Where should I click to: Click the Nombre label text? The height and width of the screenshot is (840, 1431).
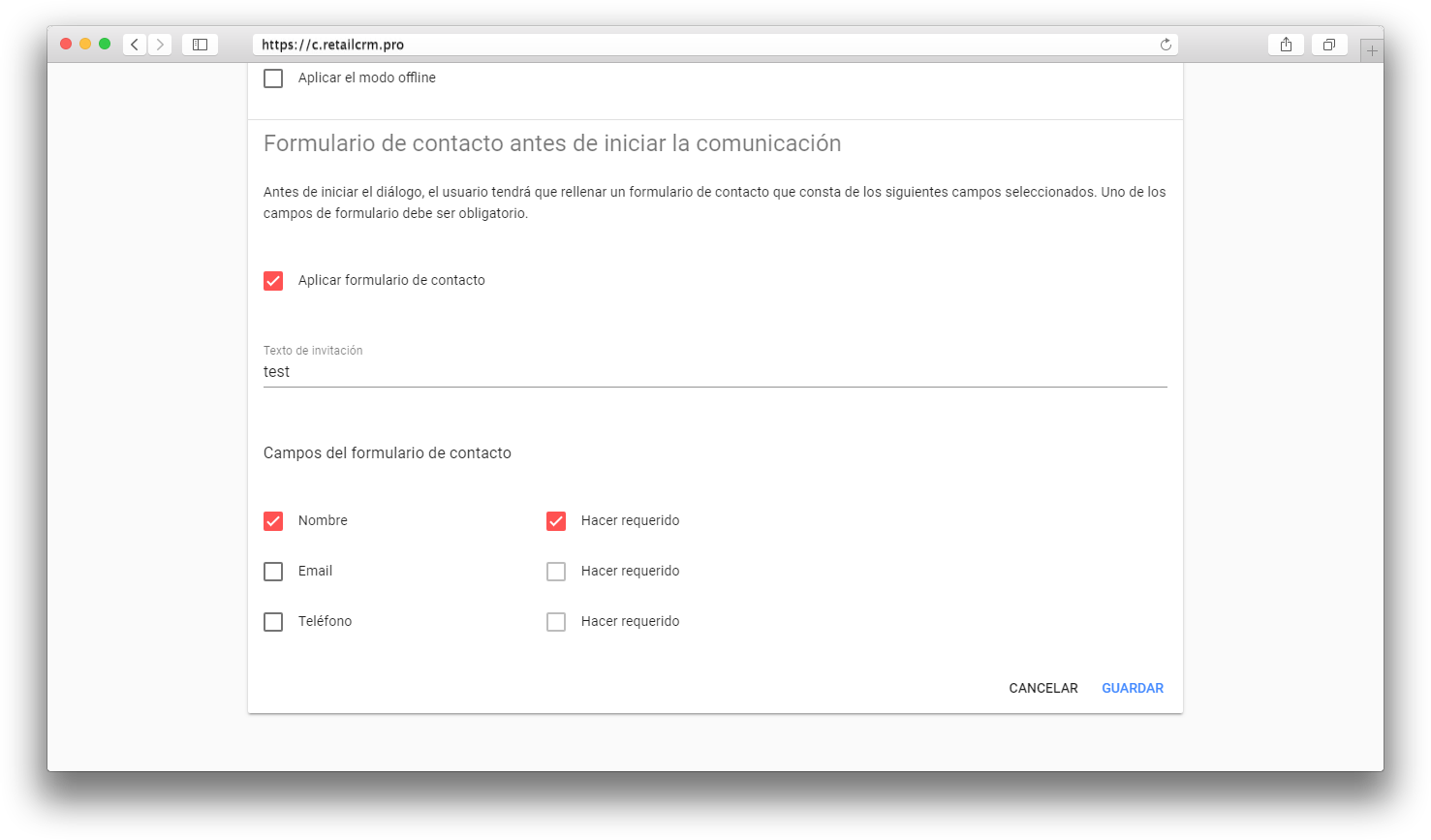[323, 520]
